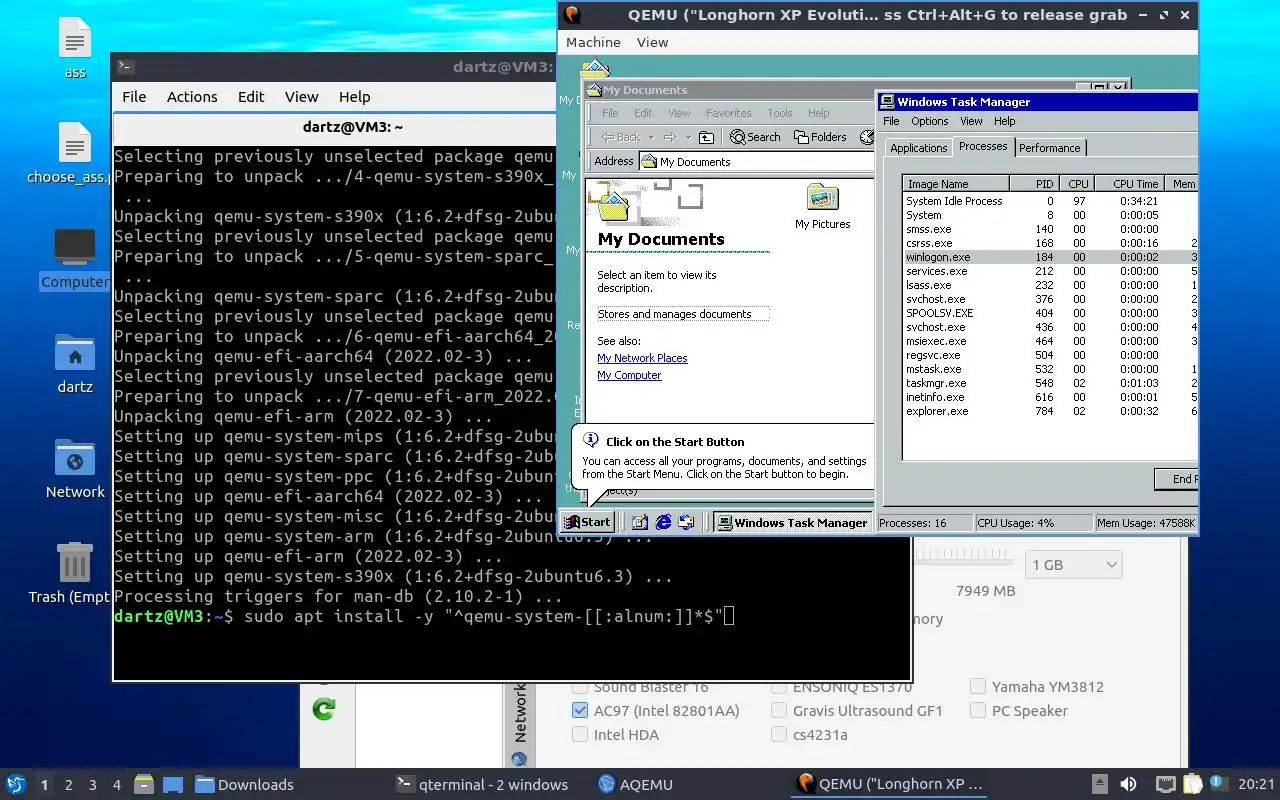
Task: Enable Intel HDA sound card
Action: tap(579, 735)
